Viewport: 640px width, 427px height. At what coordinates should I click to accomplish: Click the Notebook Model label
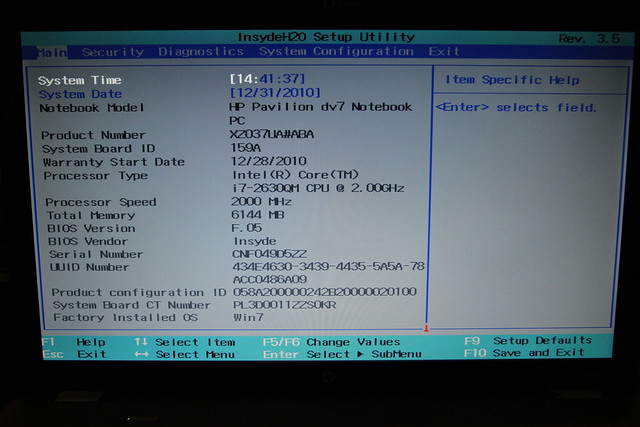pyautogui.click(x=92, y=108)
